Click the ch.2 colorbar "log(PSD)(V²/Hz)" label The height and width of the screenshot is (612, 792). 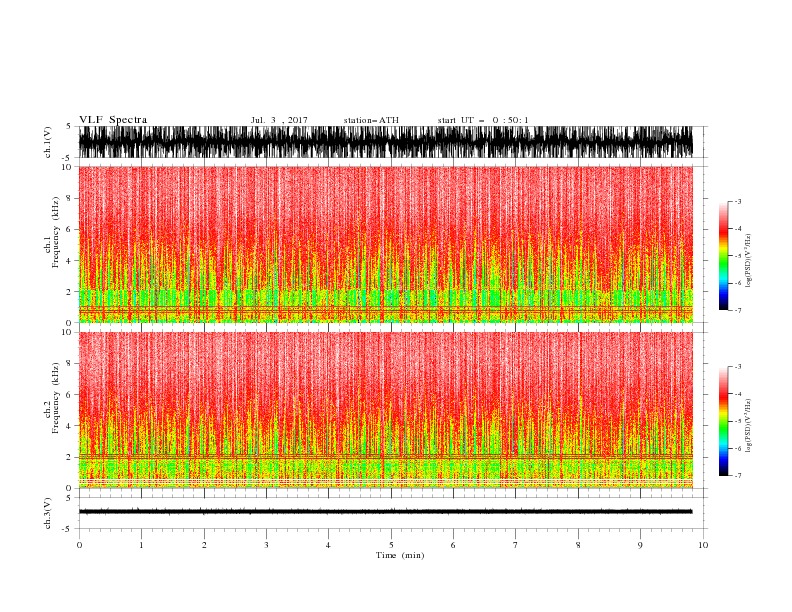pyautogui.click(x=748, y=425)
